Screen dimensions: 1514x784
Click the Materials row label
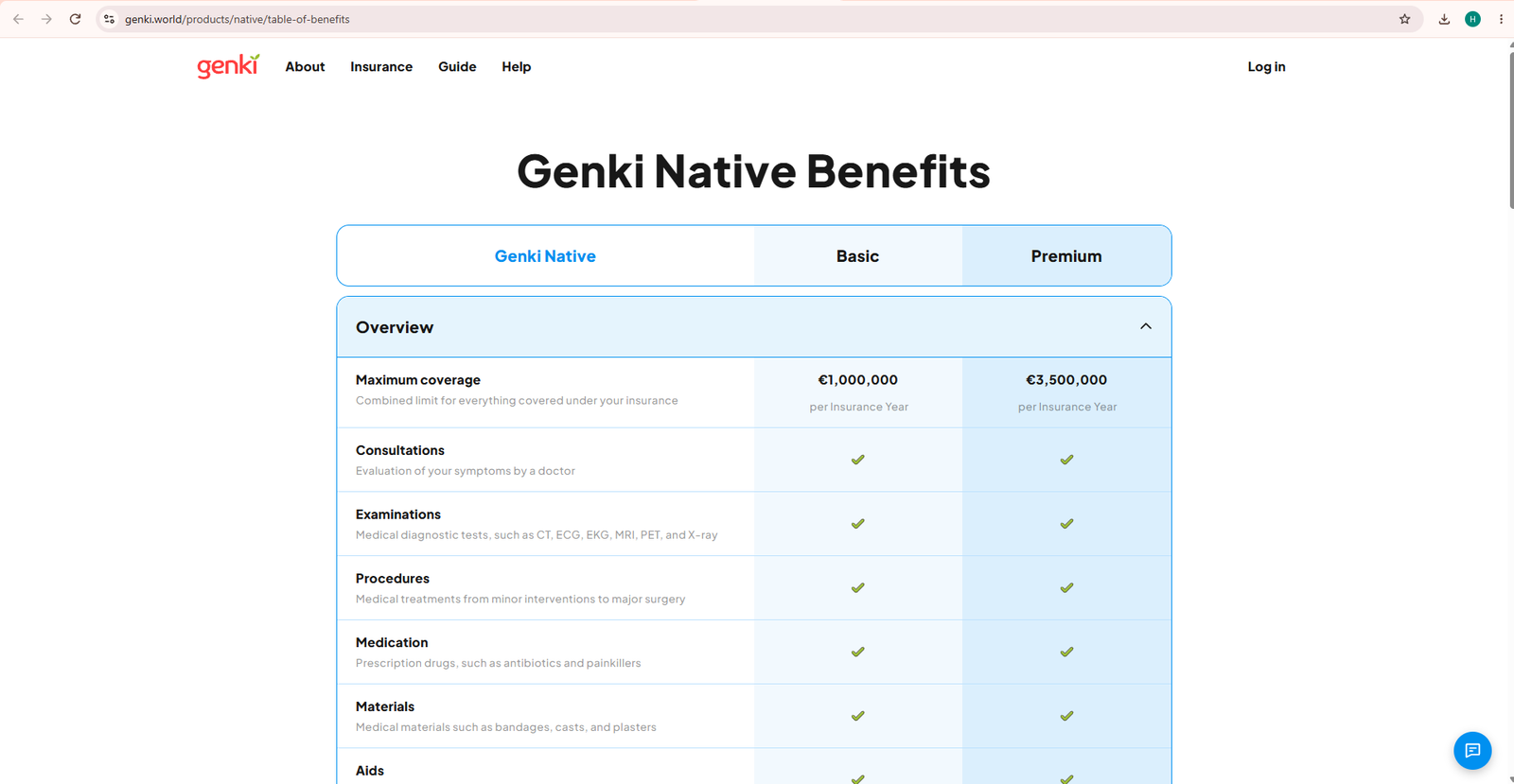[x=385, y=706]
